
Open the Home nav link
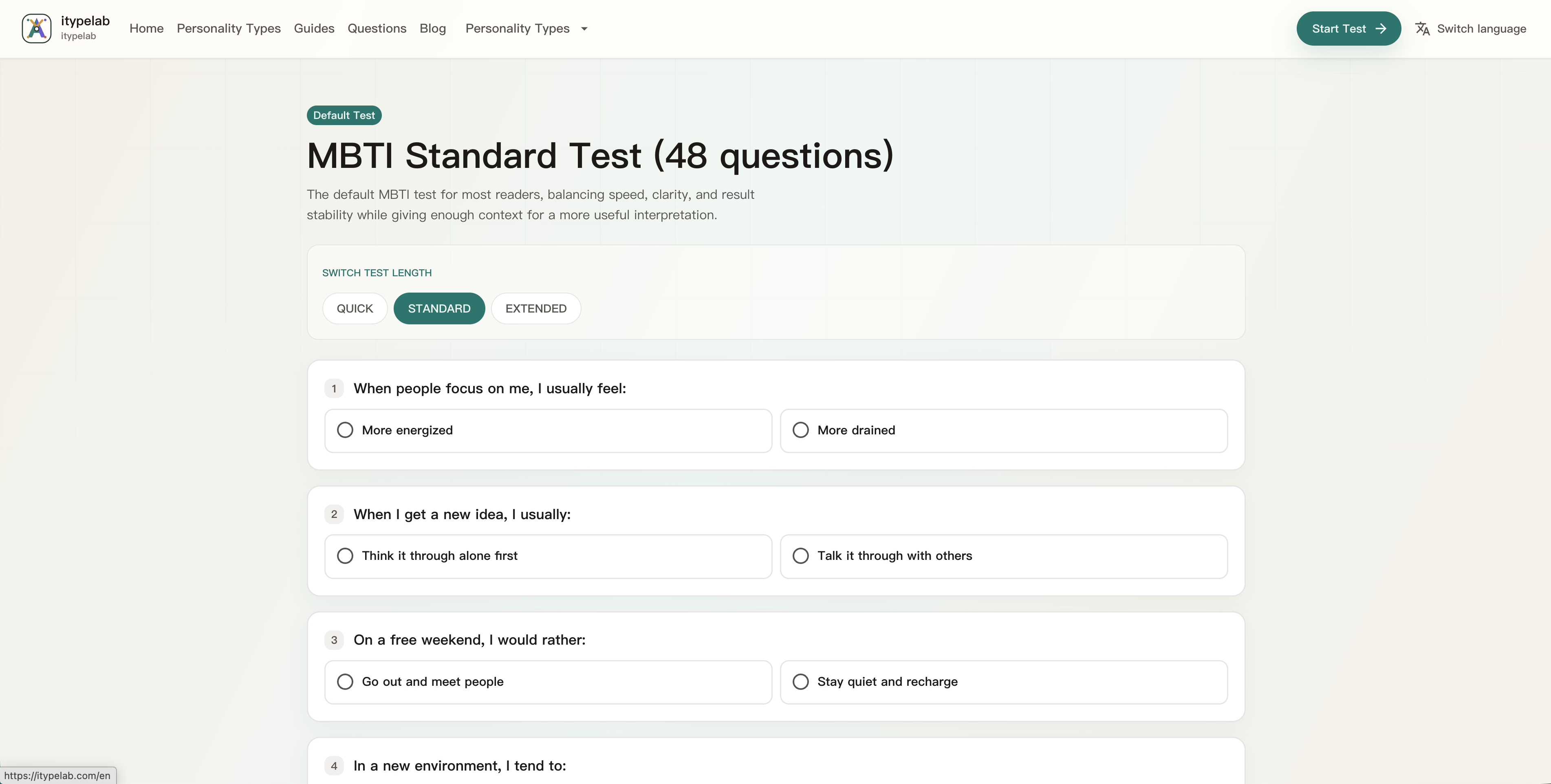146,28
